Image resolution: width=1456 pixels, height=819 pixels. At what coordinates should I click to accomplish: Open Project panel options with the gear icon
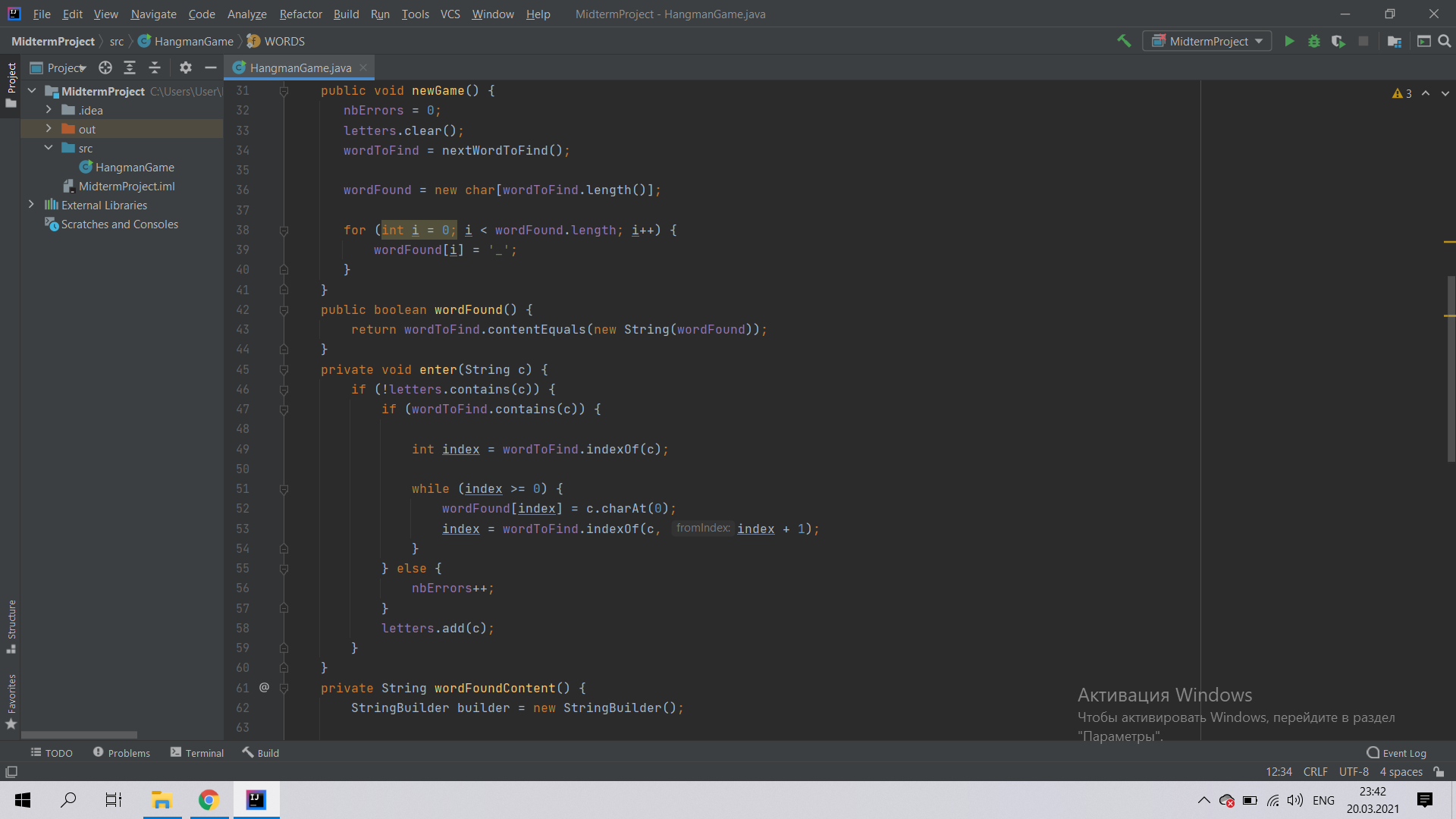click(x=185, y=67)
